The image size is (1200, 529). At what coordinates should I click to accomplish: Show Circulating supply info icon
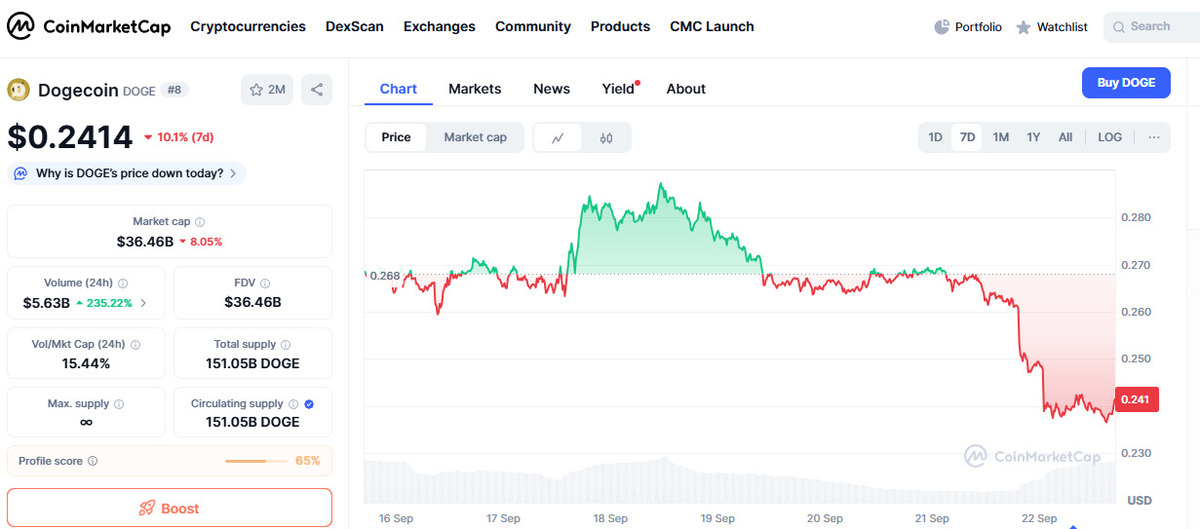[293, 404]
